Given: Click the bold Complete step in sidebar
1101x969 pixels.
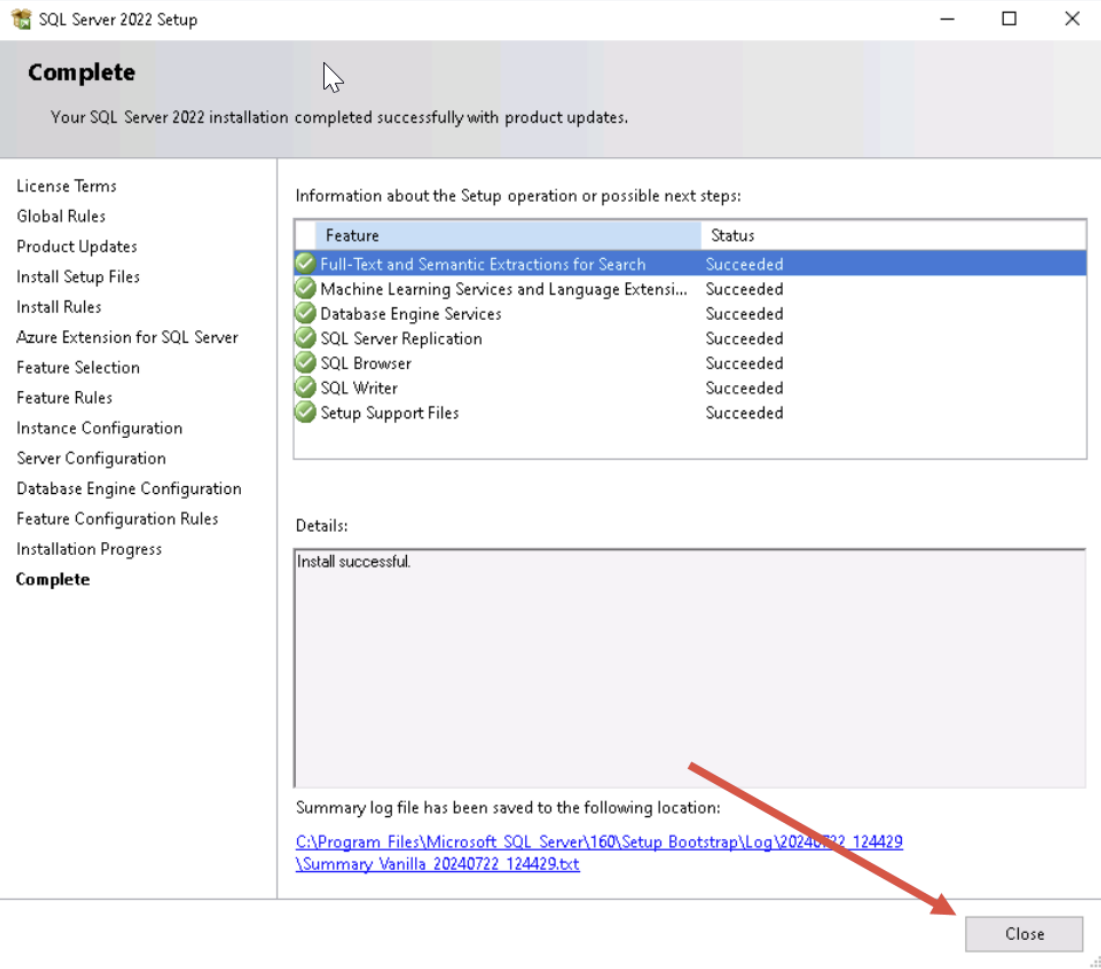Looking at the screenshot, I should point(53,579).
